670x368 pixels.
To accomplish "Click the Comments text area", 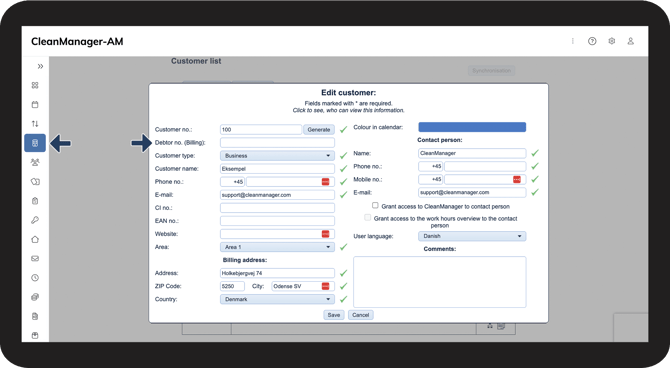I will [440, 282].
